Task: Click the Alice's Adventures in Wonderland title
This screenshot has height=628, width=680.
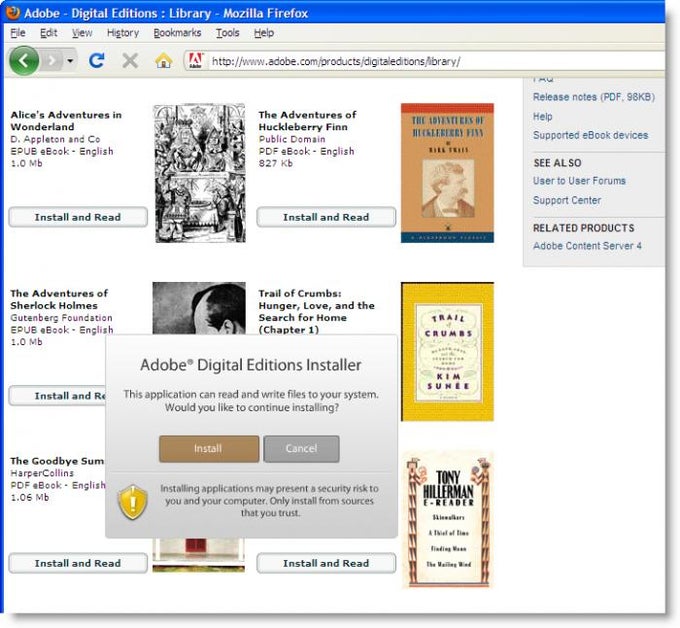Action: coord(66,121)
